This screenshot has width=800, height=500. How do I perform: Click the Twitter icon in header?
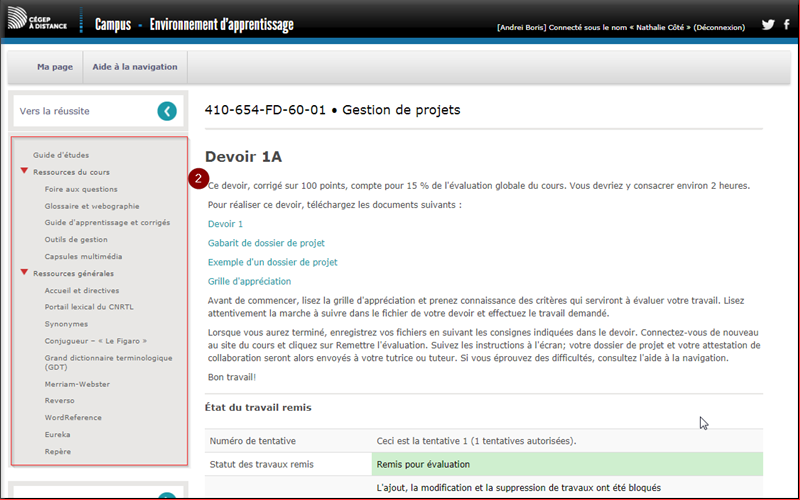pyautogui.click(x=768, y=24)
